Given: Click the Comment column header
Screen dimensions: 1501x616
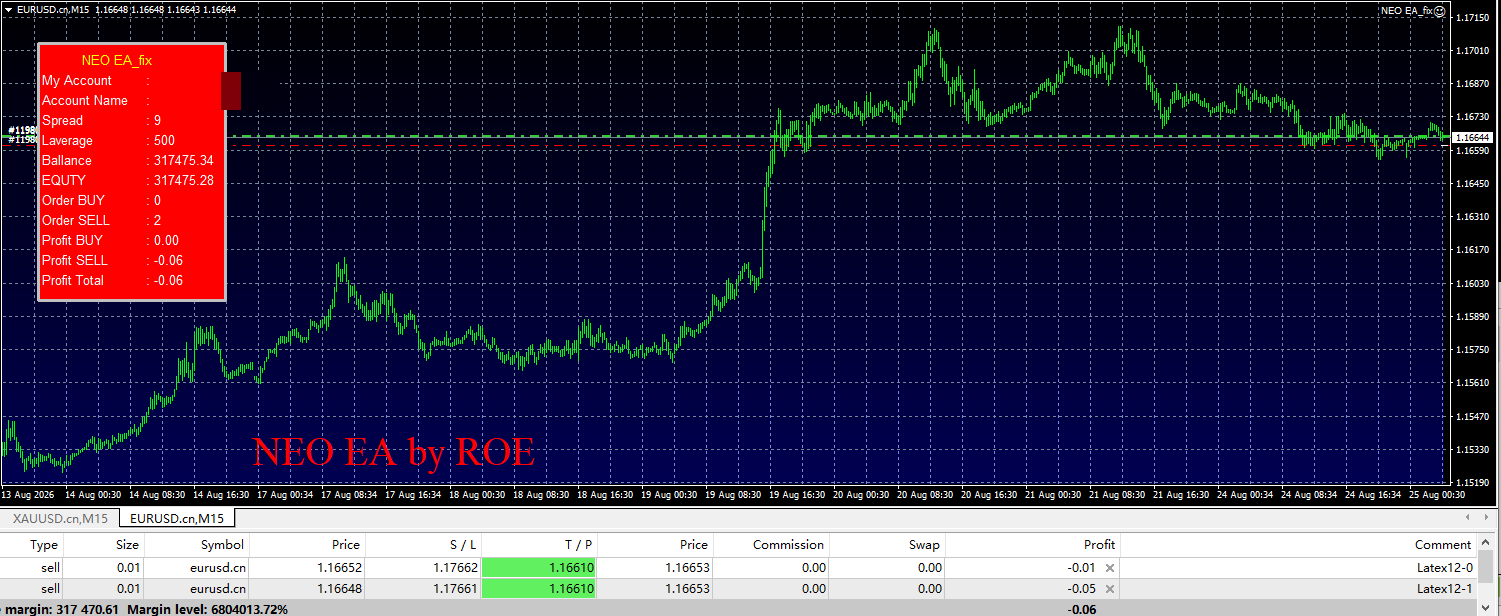Looking at the screenshot, I should click(x=1299, y=545).
